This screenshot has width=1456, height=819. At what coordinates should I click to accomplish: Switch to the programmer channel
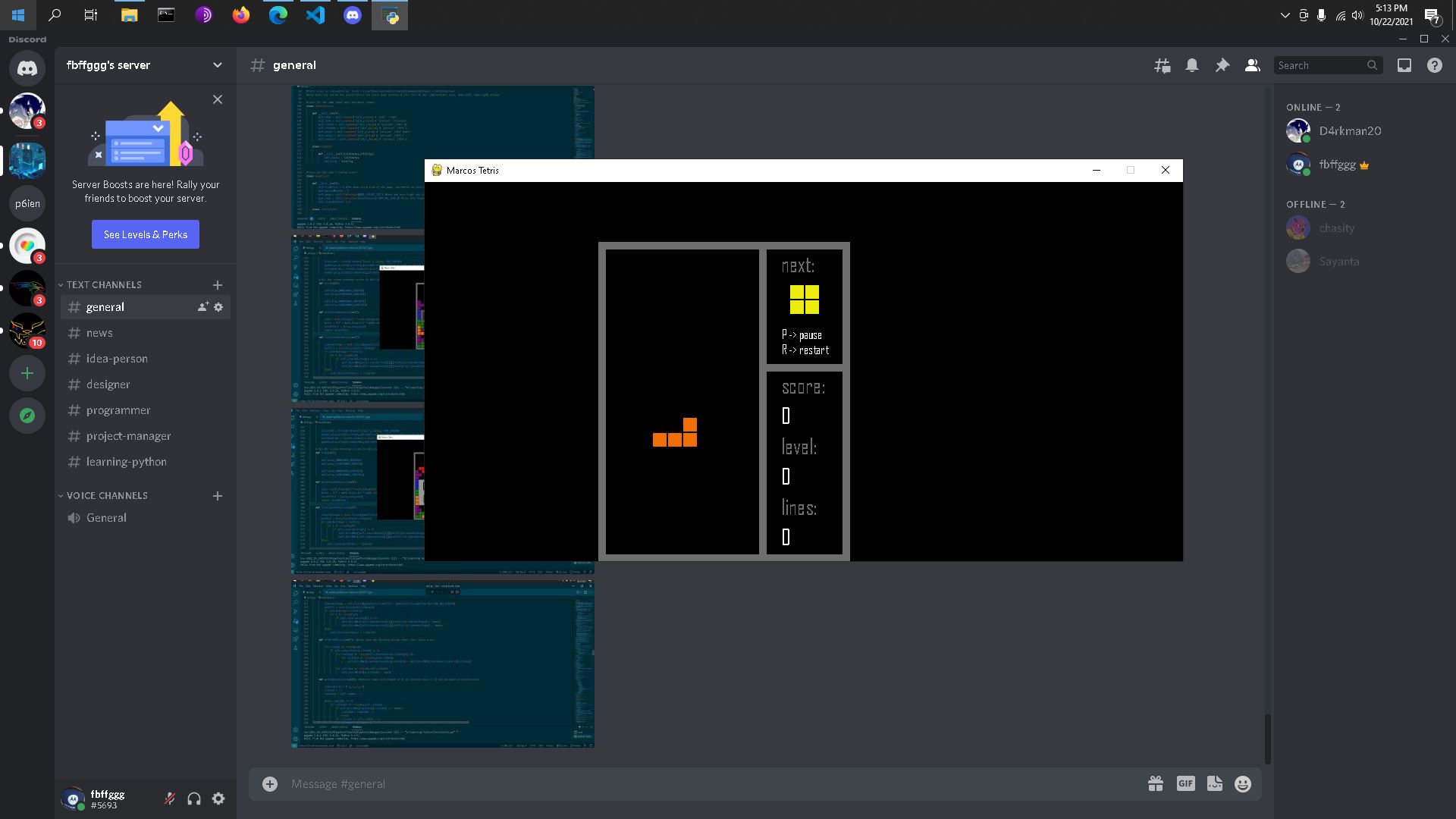118,410
